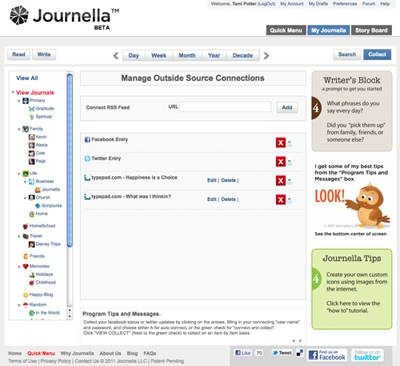The width and height of the screenshot is (400, 366).
Task: Expand the Happiness is a Choice dropdown arrow
Action: [289, 181]
